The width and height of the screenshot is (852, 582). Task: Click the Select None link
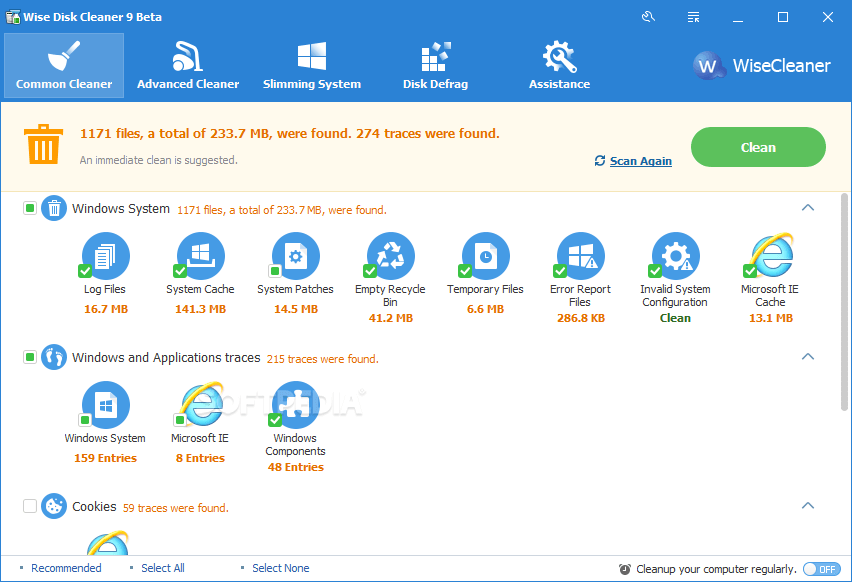(x=280, y=568)
